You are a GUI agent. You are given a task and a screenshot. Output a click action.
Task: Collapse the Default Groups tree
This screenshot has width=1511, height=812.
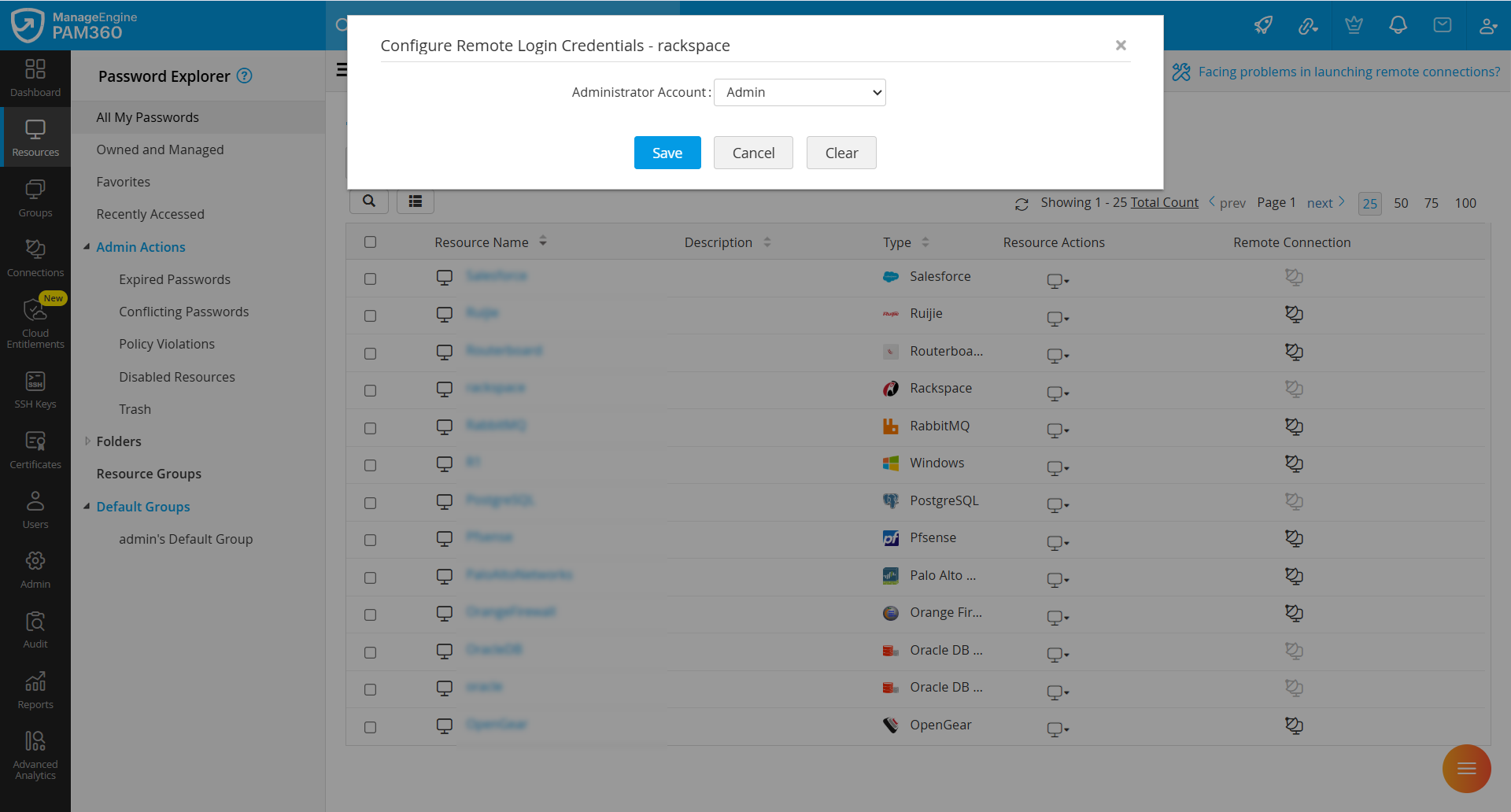tap(87, 507)
